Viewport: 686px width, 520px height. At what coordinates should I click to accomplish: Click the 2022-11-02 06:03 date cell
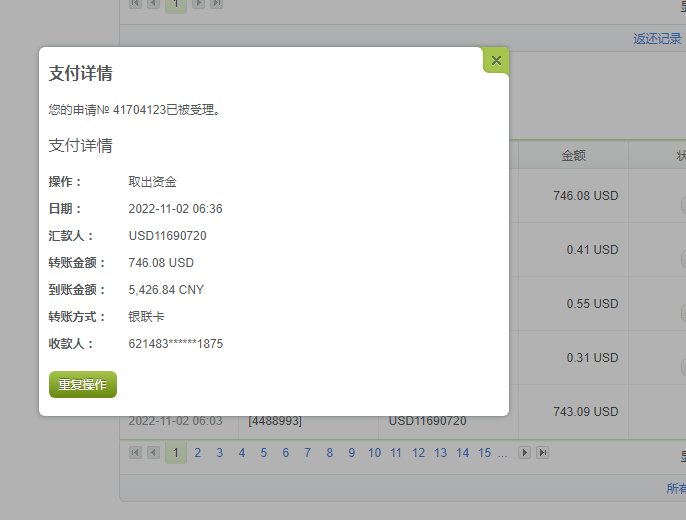(x=175, y=421)
